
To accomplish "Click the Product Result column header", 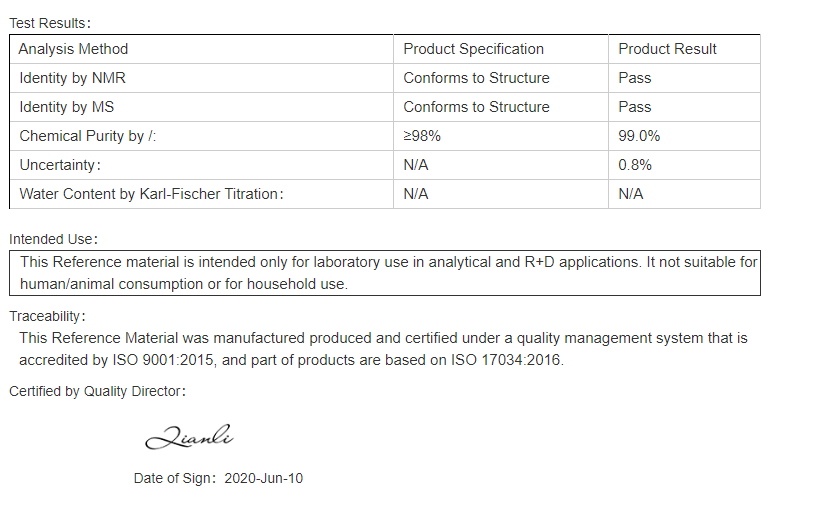I will point(684,49).
